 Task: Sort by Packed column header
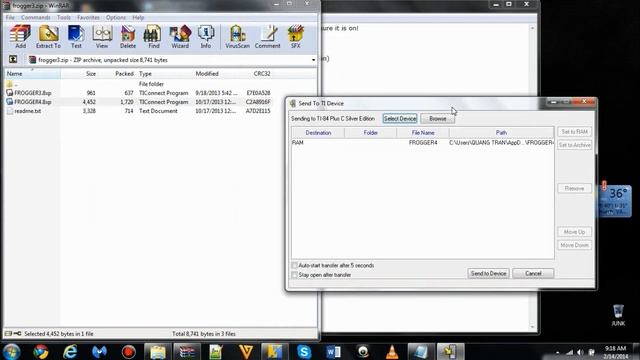click(117, 74)
